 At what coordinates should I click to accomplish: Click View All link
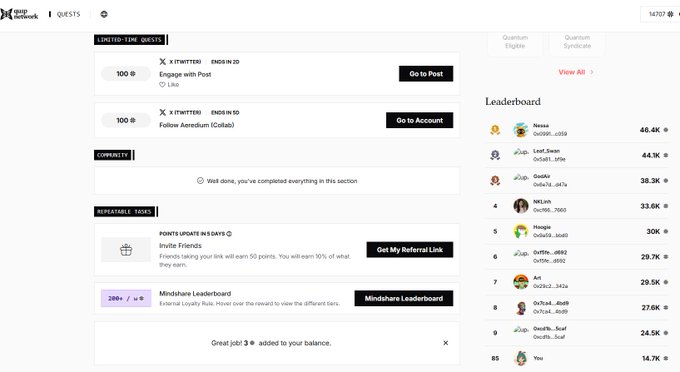coord(572,72)
